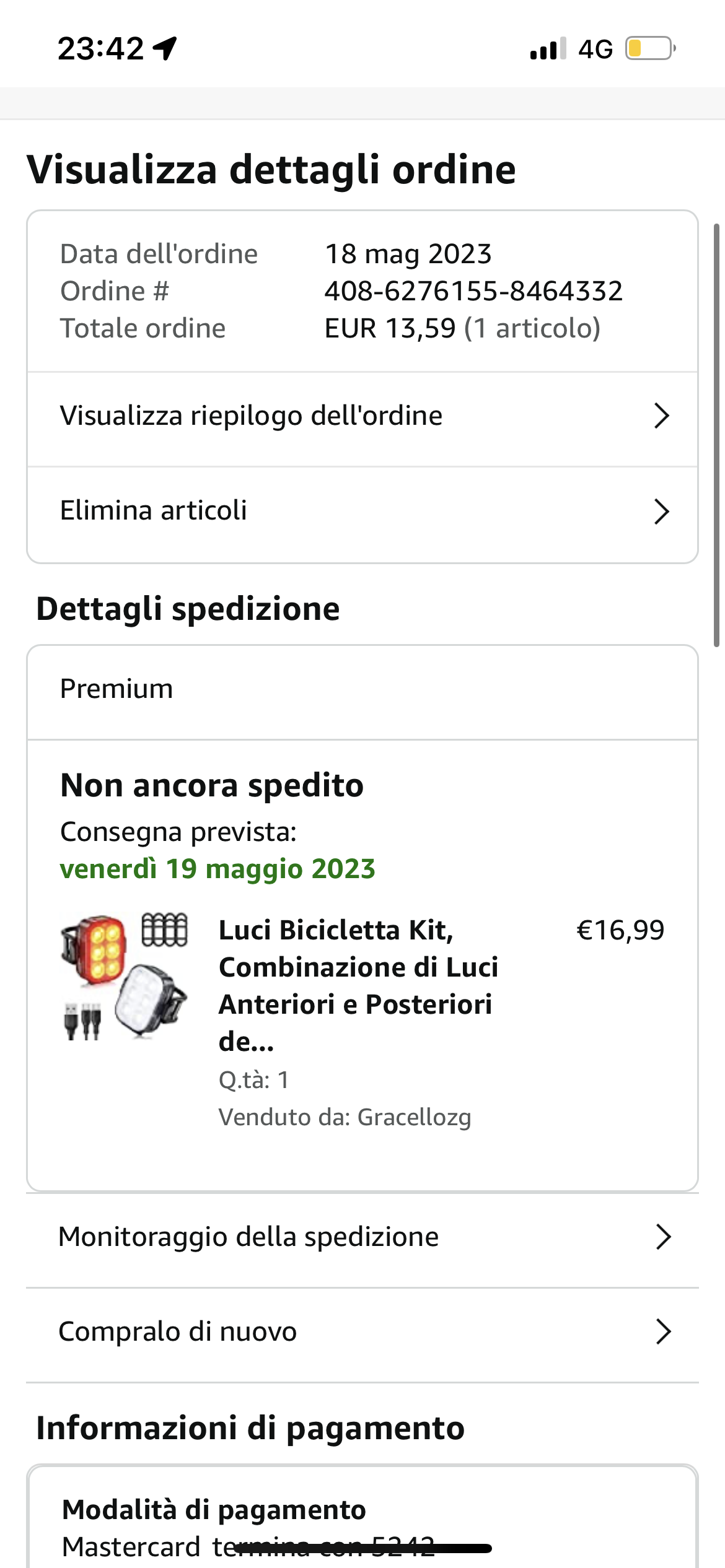Tap the home indicator bar at bottom
Image resolution: width=725 pixels, height=1568 pixels.
(362, 1548)
